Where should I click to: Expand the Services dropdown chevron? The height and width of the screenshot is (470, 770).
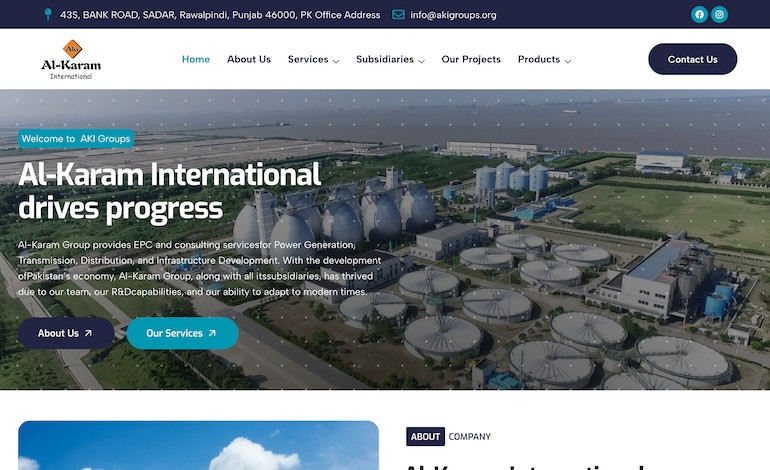(336, 61)
